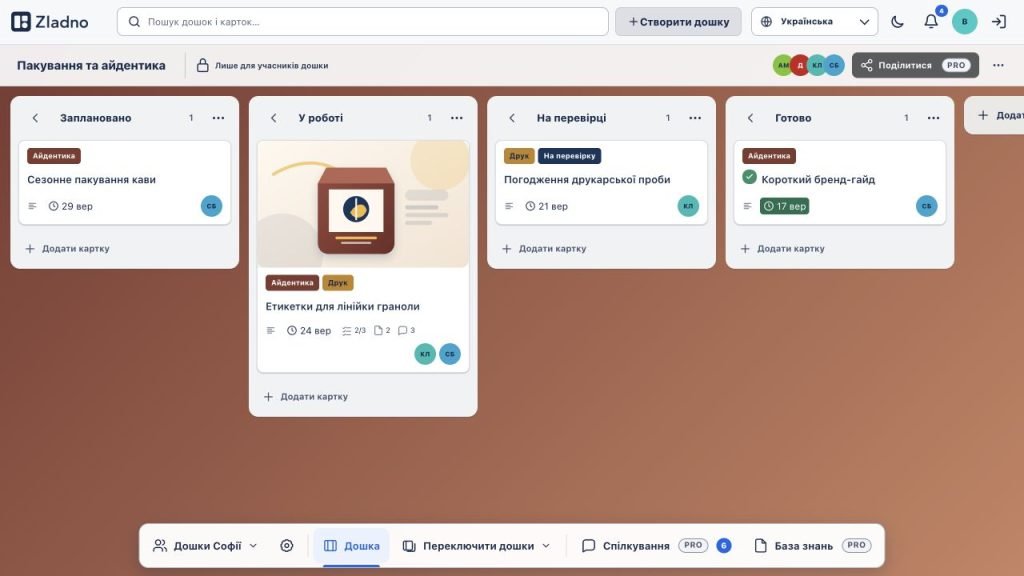Collapse the На перевірці list

tap(512, 118)
